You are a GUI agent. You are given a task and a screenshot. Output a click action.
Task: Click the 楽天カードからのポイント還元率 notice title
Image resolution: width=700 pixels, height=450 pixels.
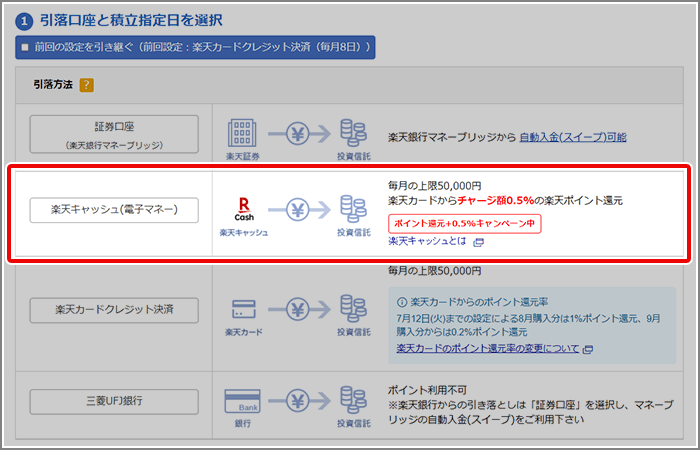479,302
